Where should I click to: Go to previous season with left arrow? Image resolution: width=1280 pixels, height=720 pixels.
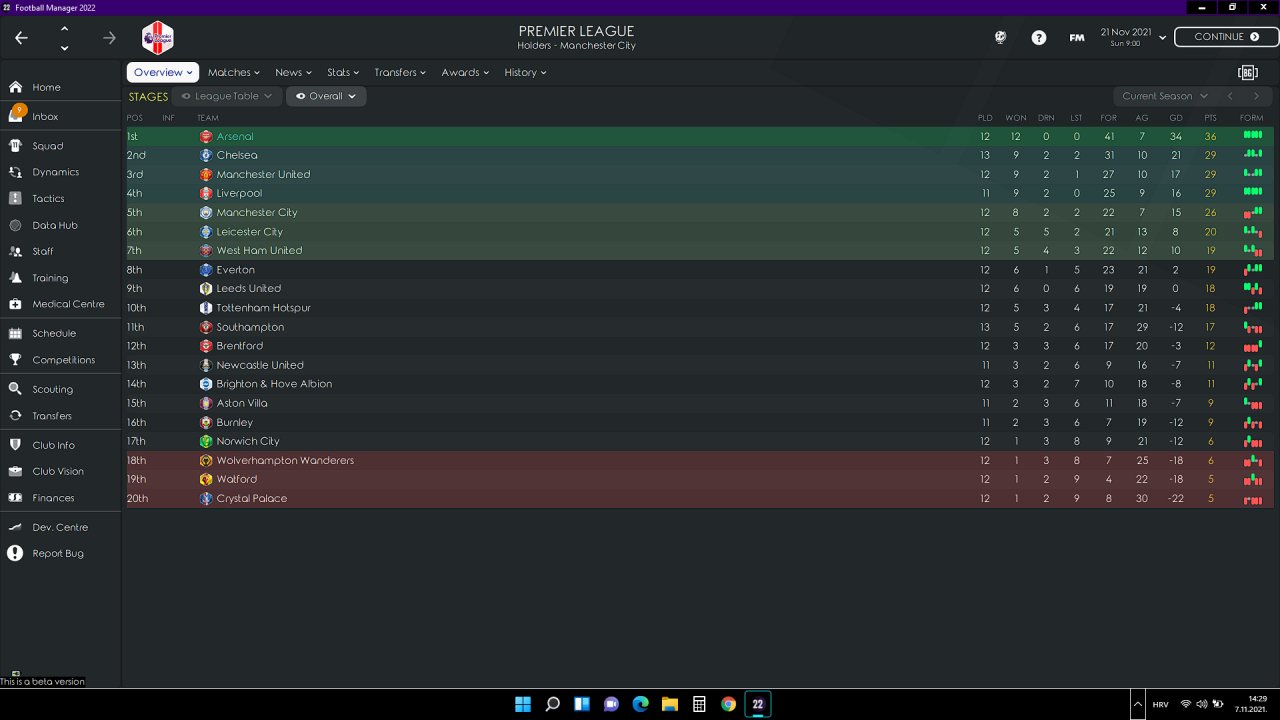click(1230, 96)
